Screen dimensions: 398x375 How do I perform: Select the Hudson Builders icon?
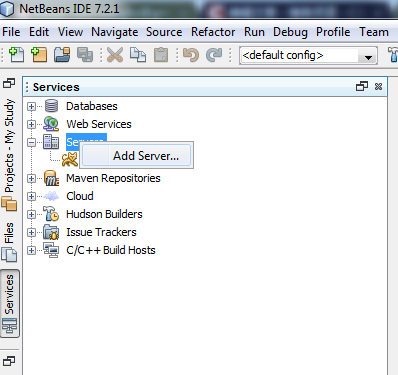pyautogui.click(x=51, y=214)
